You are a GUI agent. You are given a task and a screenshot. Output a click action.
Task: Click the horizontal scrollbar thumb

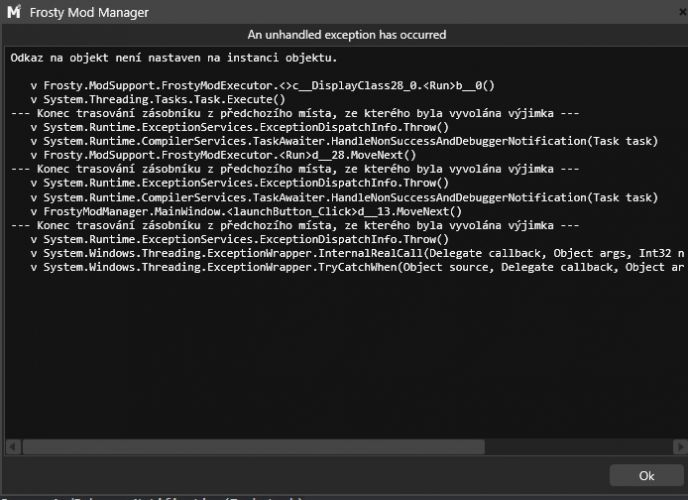254,447
